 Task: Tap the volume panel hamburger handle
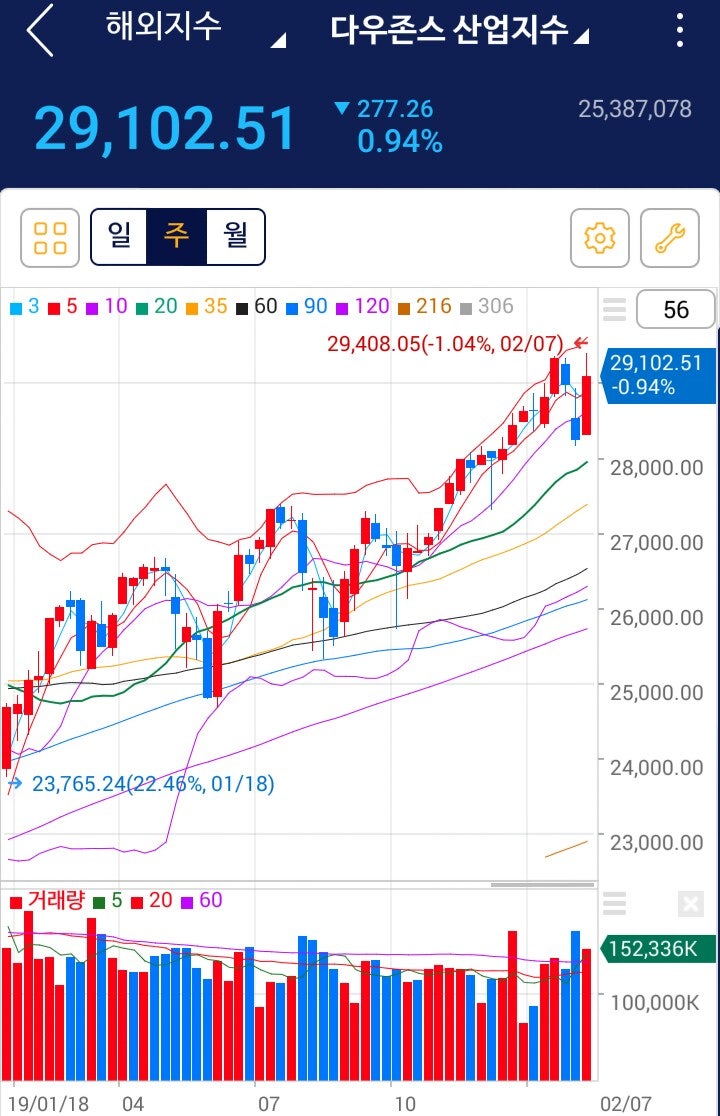[x=615, y=903]
